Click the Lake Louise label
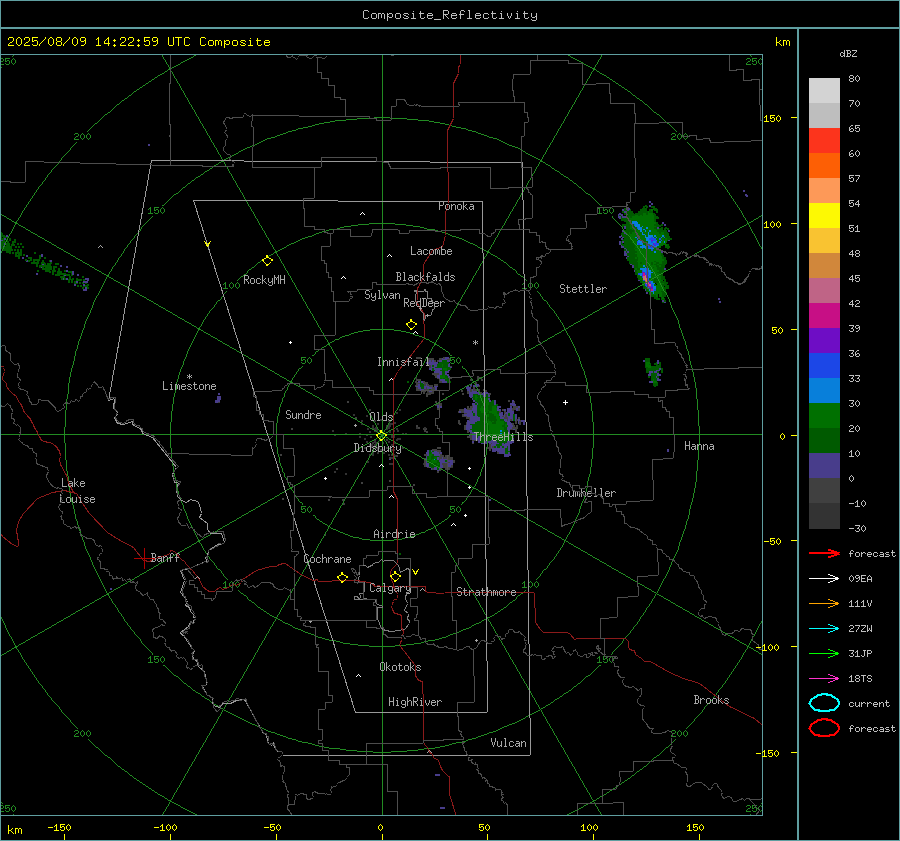 [77, 491]
